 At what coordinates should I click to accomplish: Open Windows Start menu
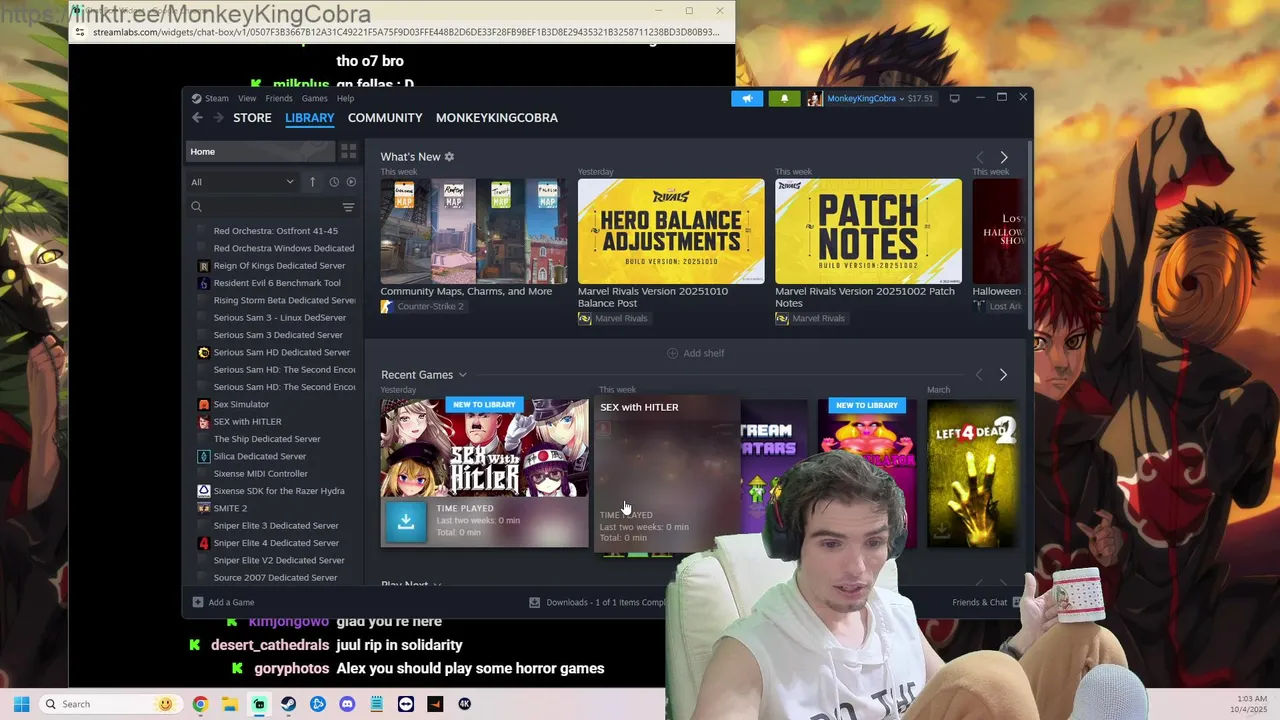point(21,704)
